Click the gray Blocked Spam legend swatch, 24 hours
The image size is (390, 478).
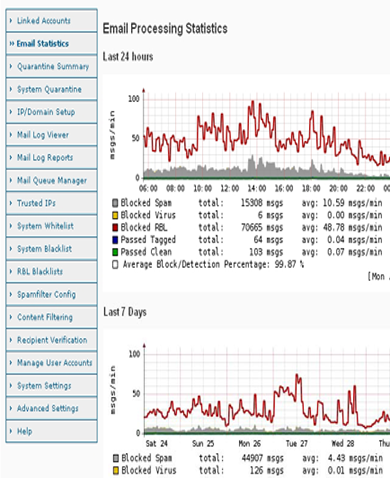115,203
